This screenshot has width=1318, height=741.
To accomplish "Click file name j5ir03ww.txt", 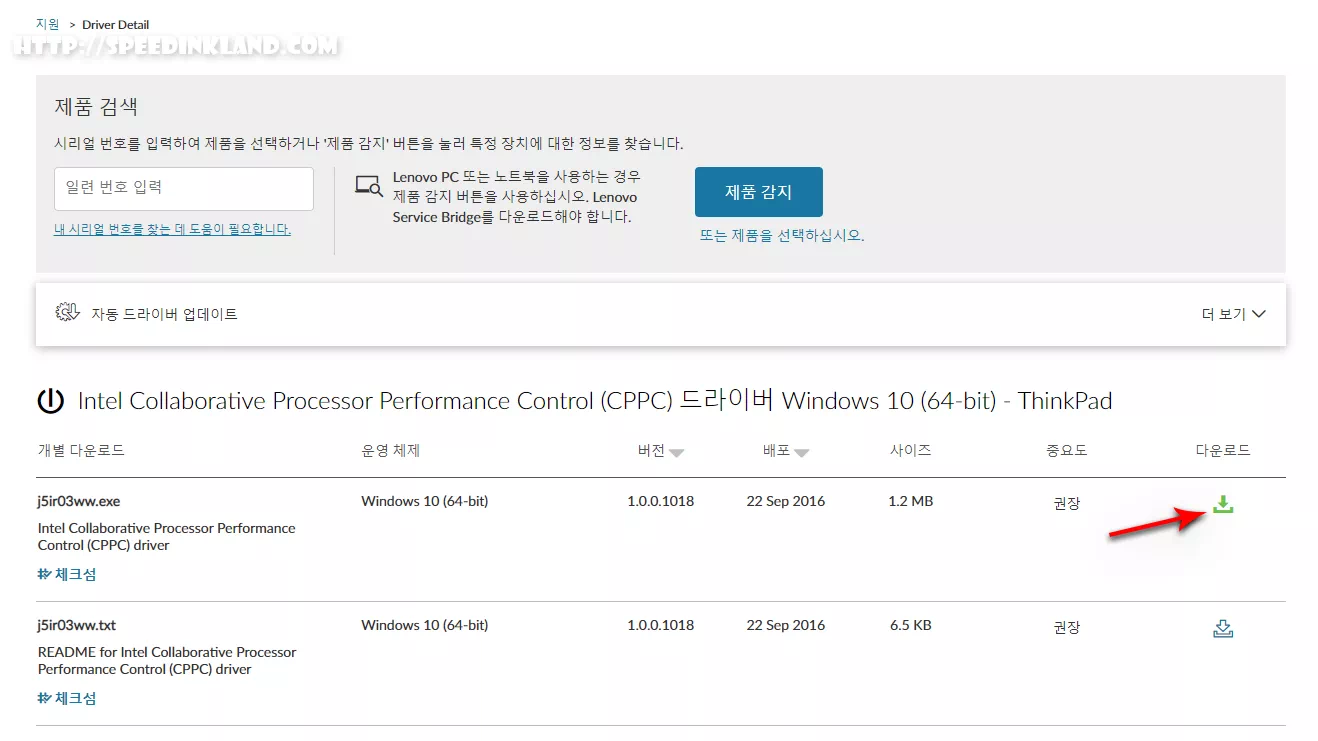I will coord(77,625).
